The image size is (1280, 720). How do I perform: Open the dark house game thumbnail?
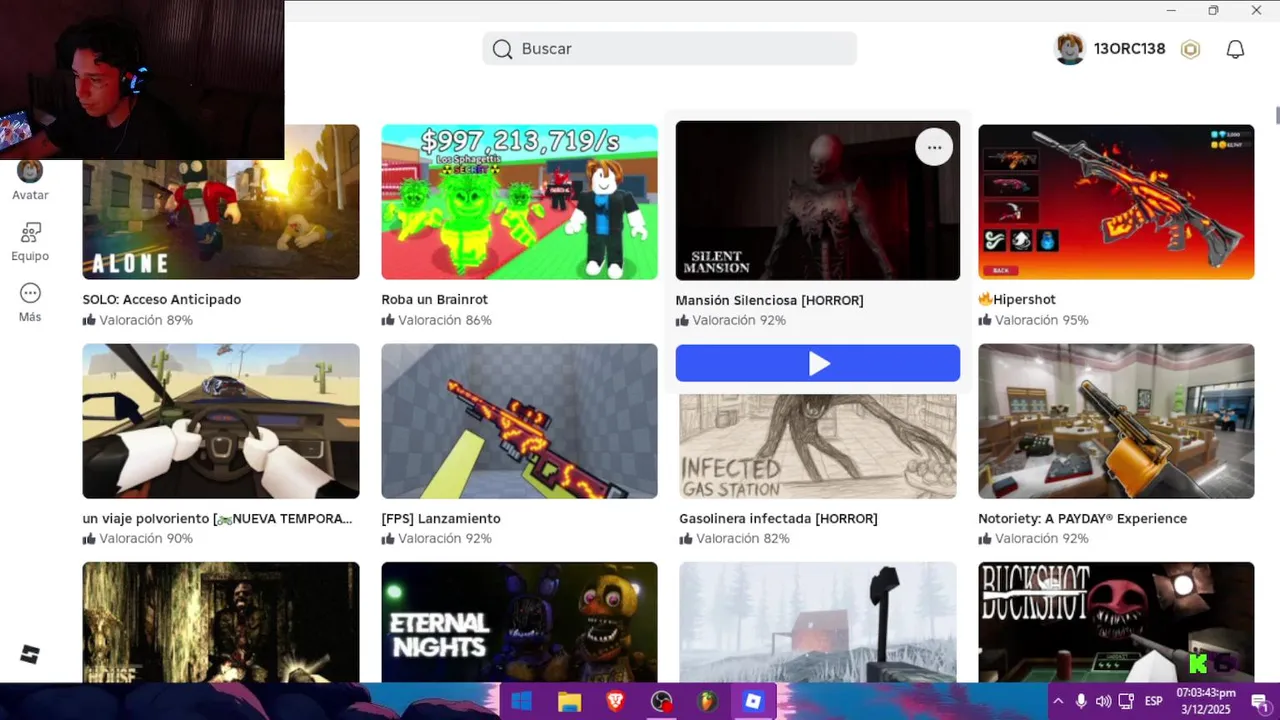pyautogui.click(x=221, y=622)
